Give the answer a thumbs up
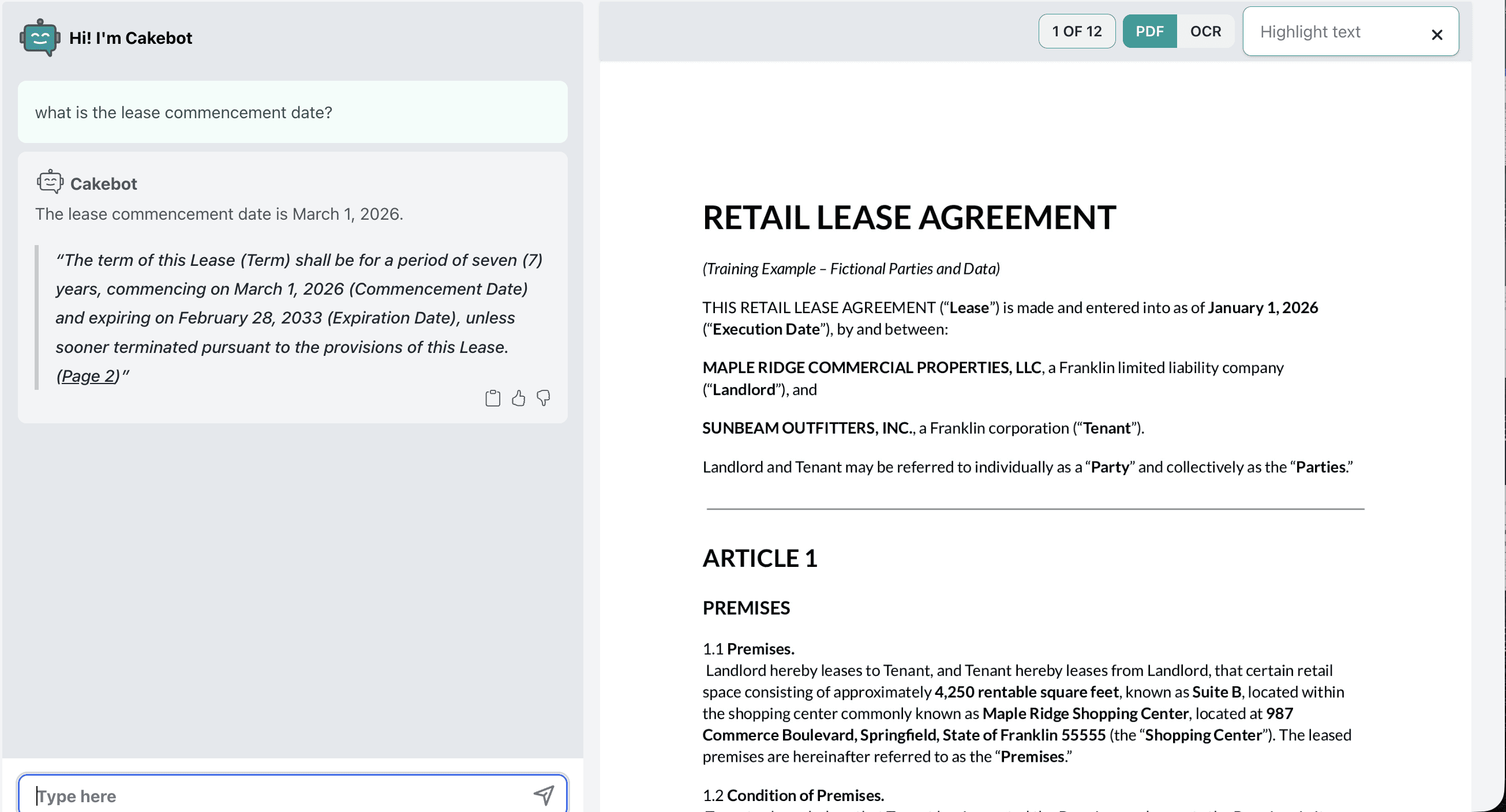 tap(518, 399)
